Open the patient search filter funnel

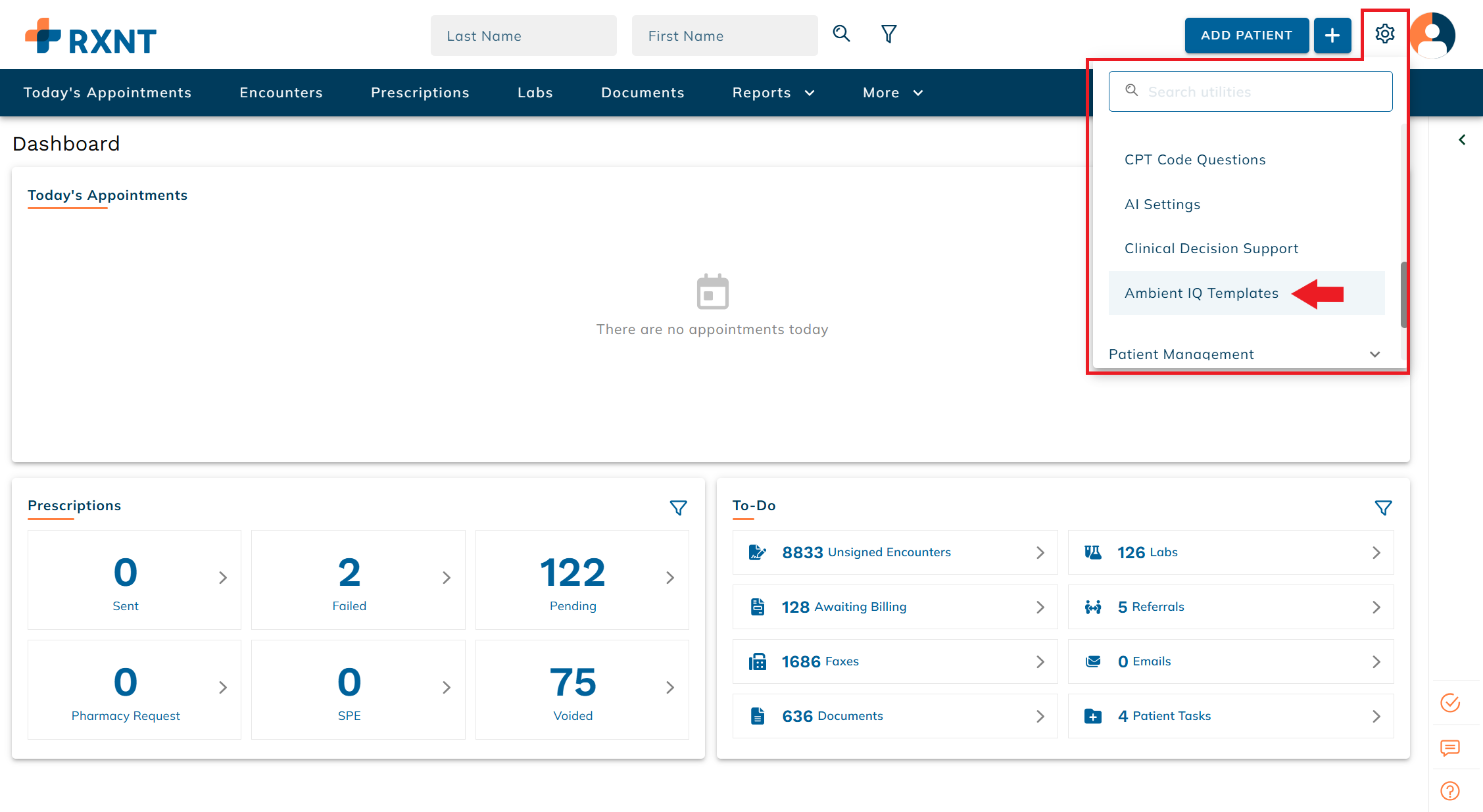(x=888, y=34)
